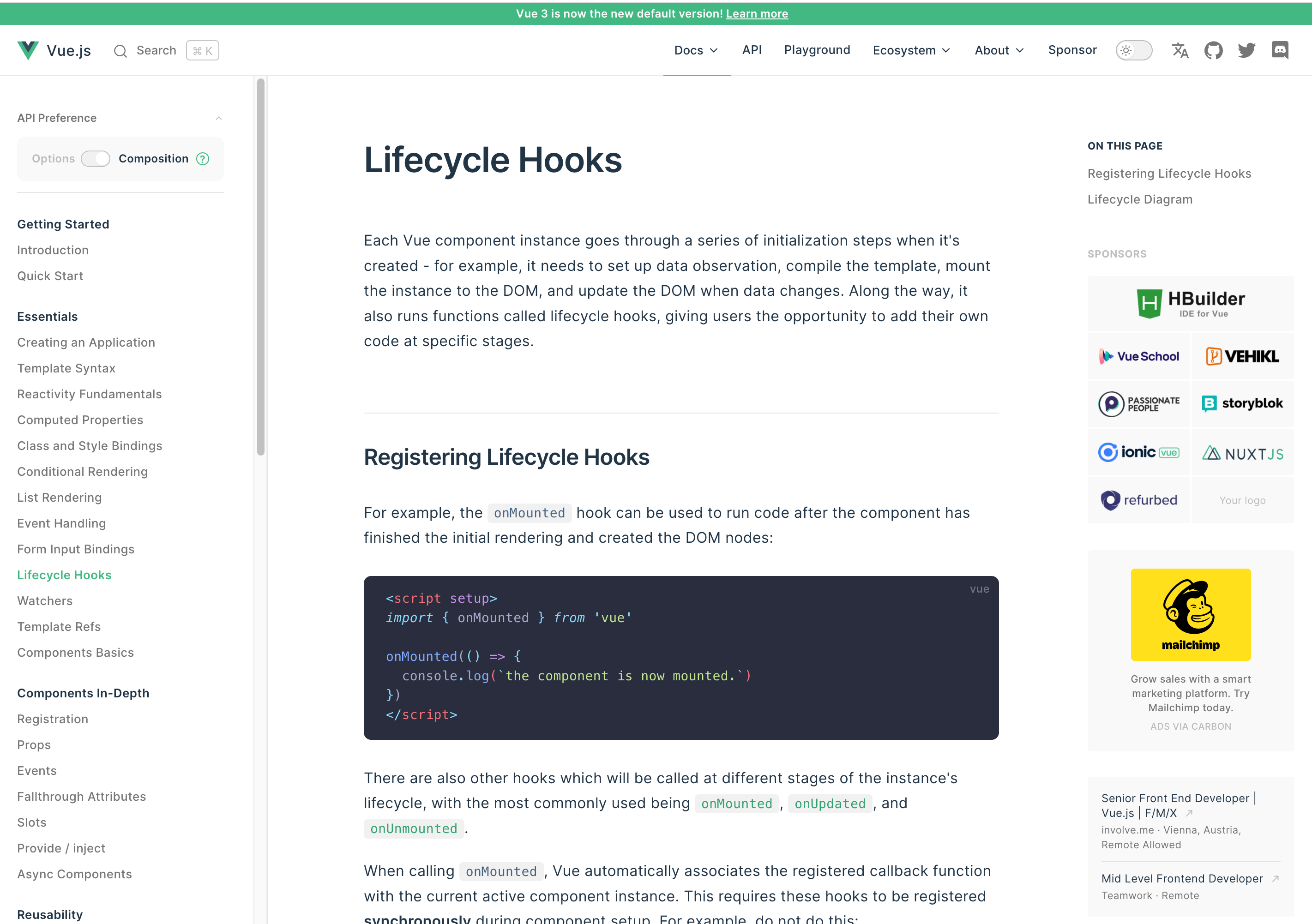
Task: Visit the HBuilder sponsor logo
Action: tap(1190, 302)
